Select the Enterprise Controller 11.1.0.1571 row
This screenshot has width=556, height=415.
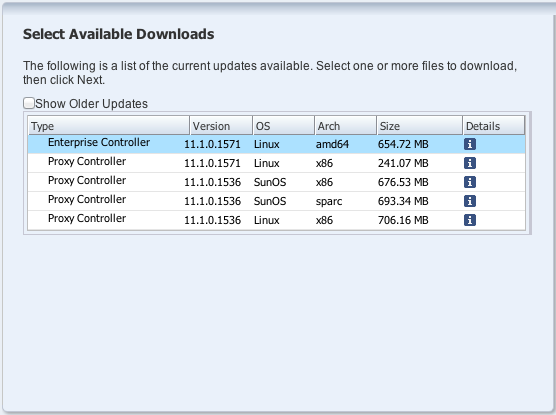[277, 144]
